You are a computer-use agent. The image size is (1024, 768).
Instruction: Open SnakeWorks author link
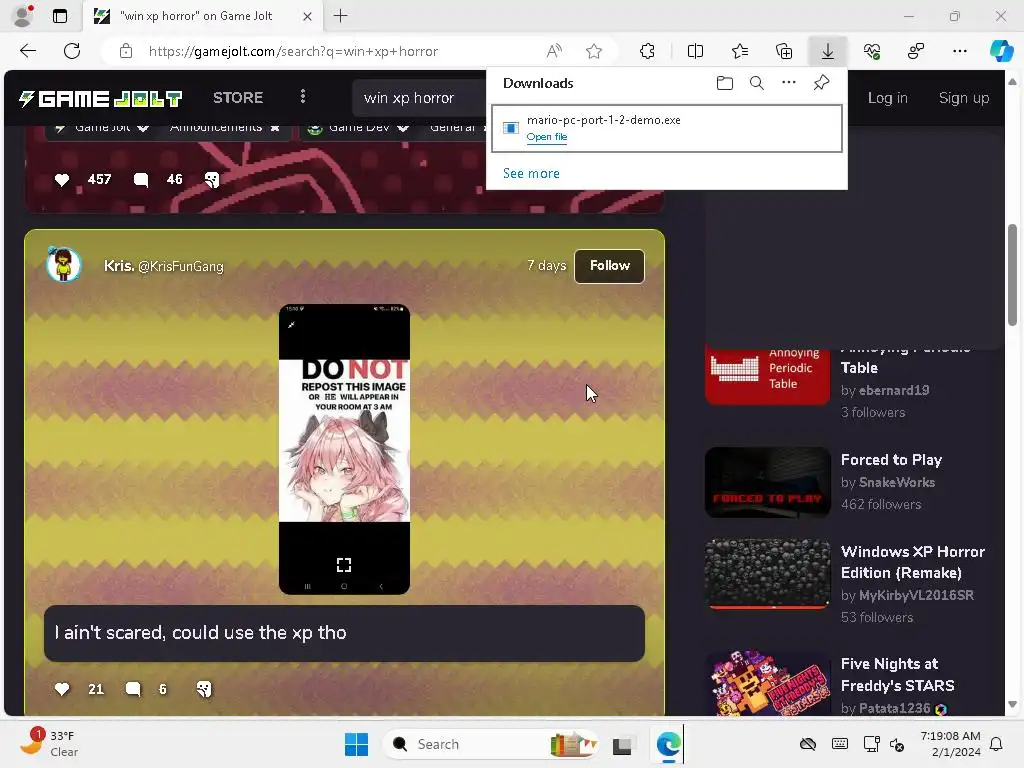coord(897,483)
